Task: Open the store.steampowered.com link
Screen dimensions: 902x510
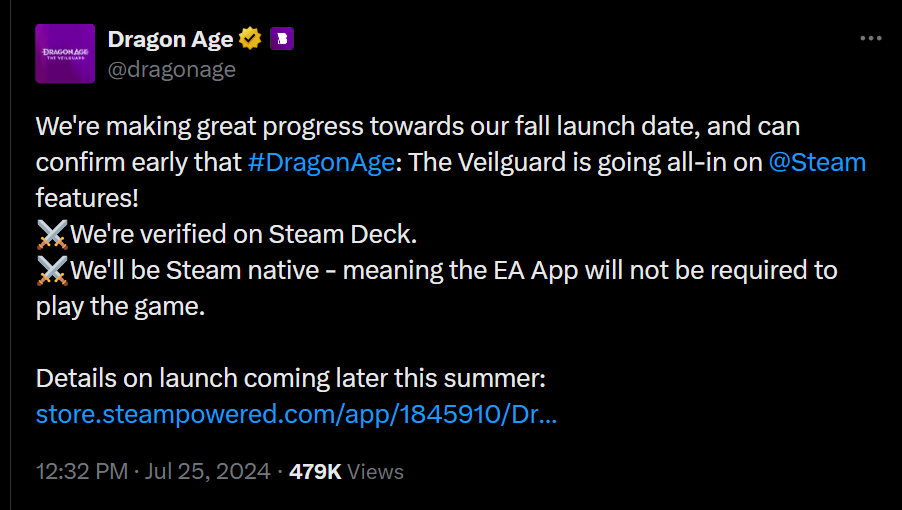Action: [x=296, y=414]
